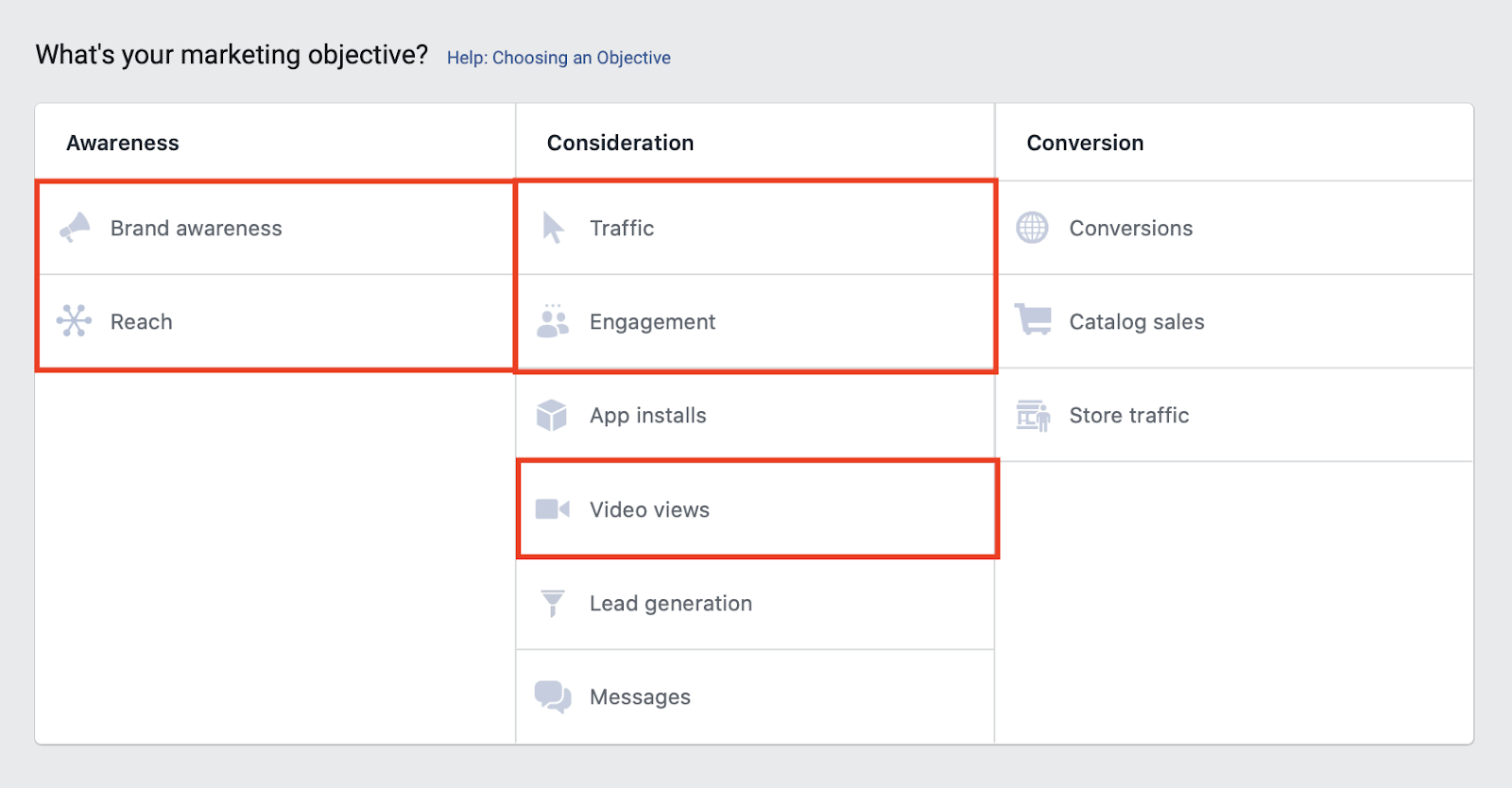
Task: Pick the Reach objective text
Action: pyautogui.click(x=141, y=322)
